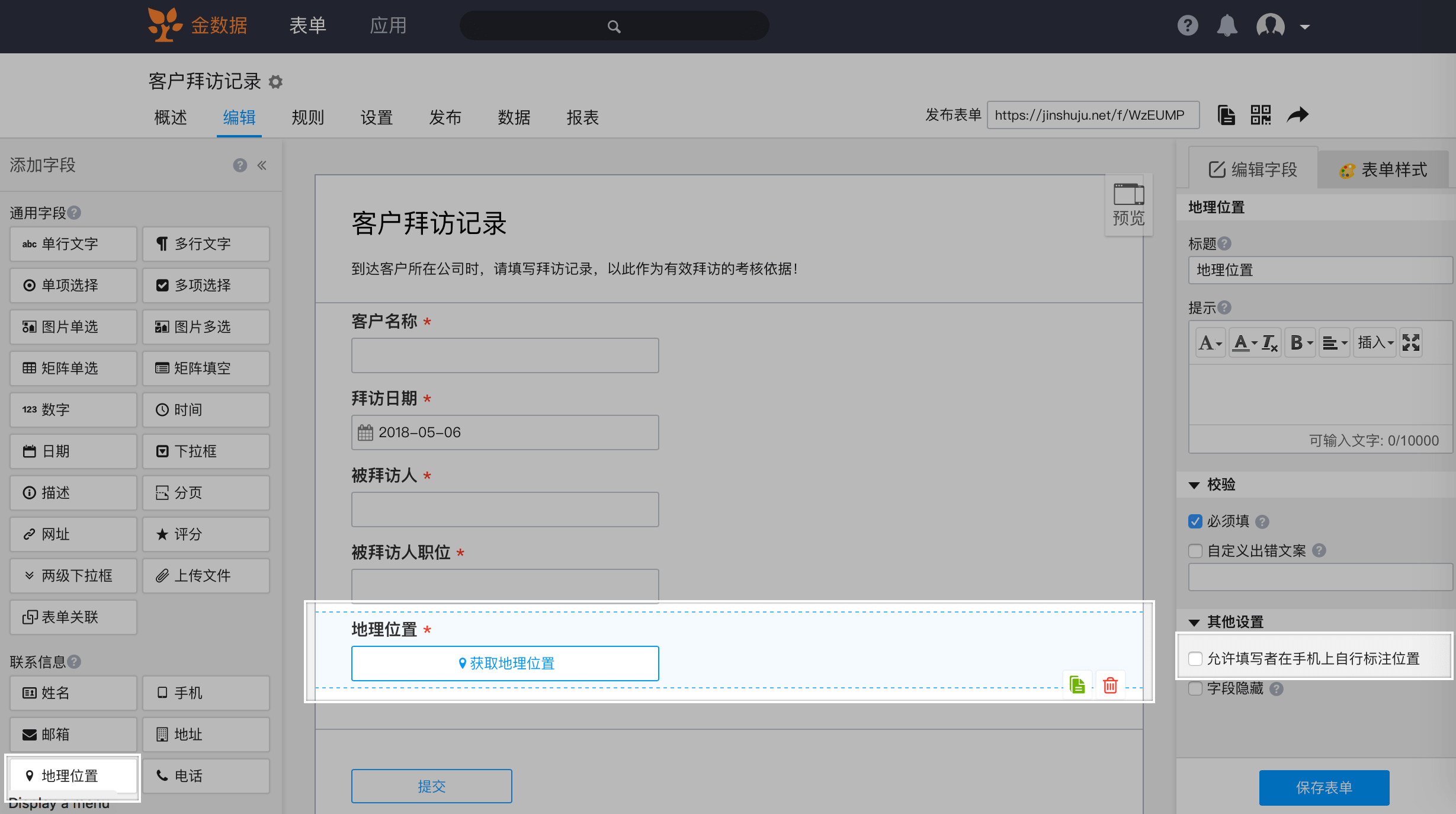Viewport: 1456px width, 814px height.
Task: Add a 评分 rating field
Action: [x=206, y=534]
